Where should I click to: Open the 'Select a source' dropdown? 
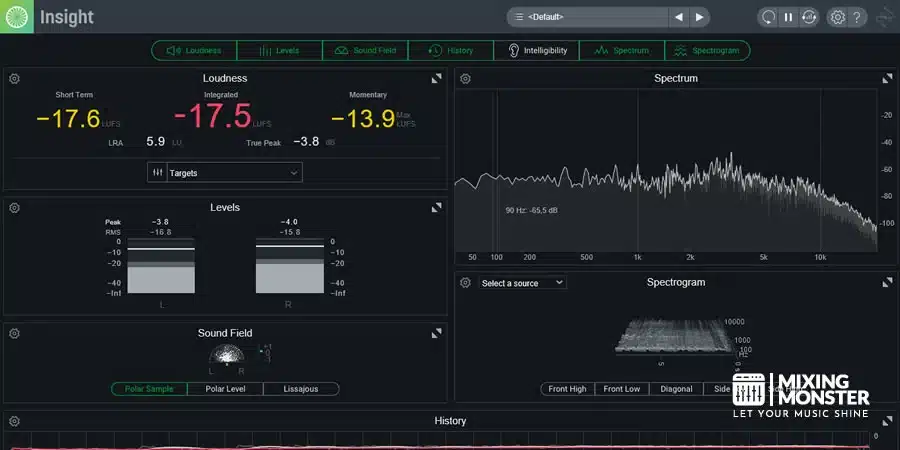(x=522, y=283)
